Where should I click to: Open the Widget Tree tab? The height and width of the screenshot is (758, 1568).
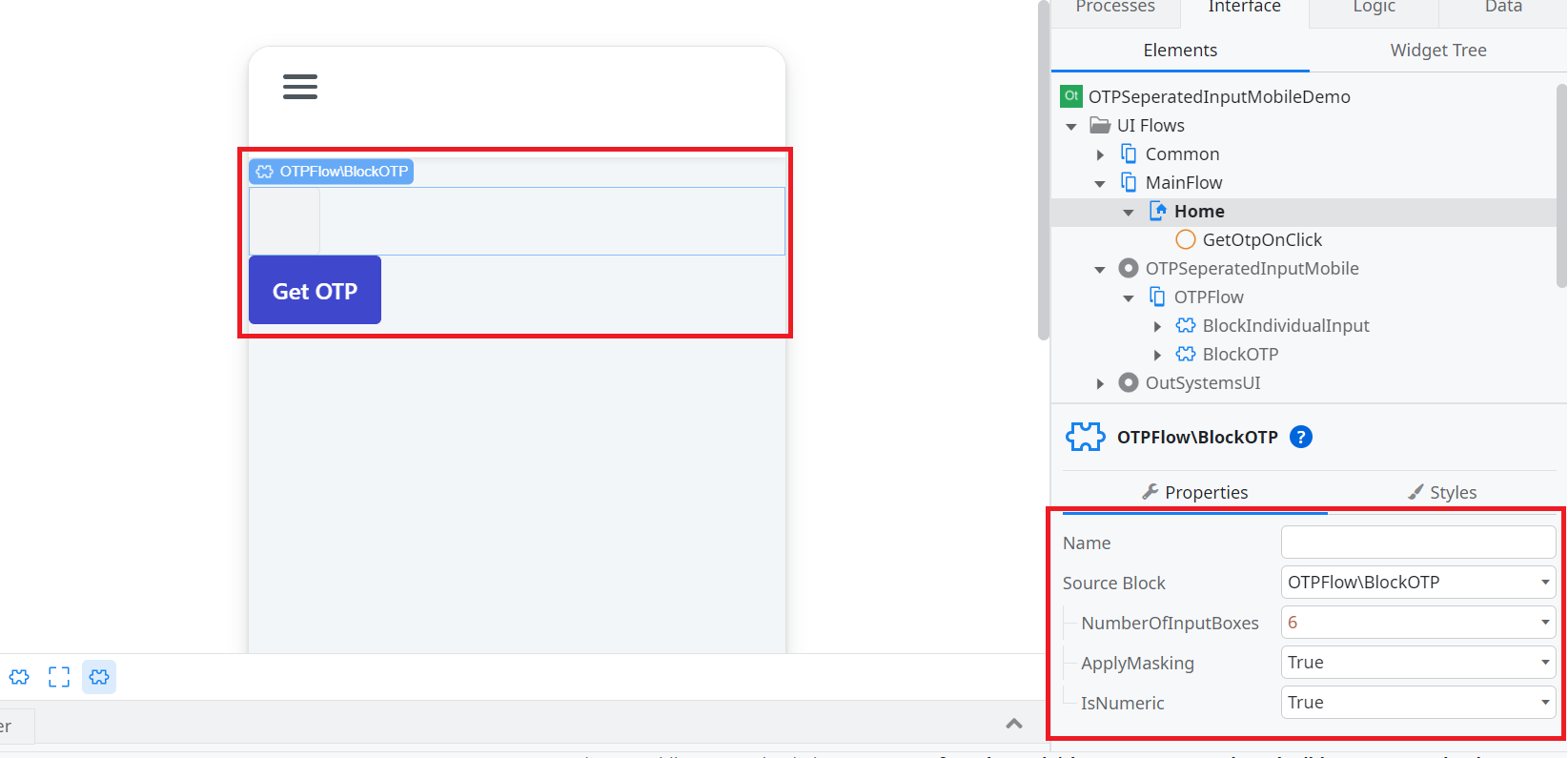(x=1438, y=51)
